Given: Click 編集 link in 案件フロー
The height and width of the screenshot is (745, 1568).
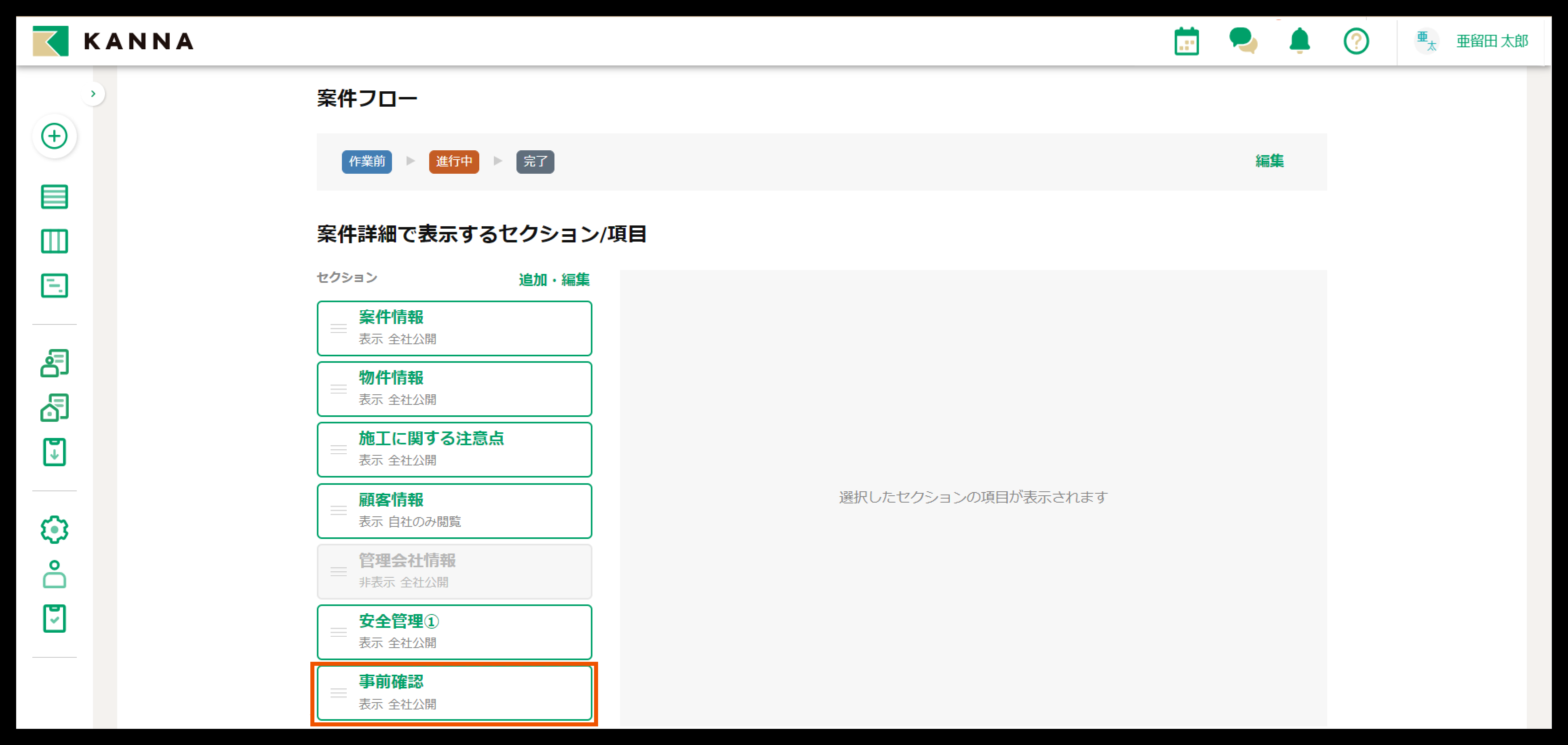Looking at the screenshot, I should (1270, 161).
